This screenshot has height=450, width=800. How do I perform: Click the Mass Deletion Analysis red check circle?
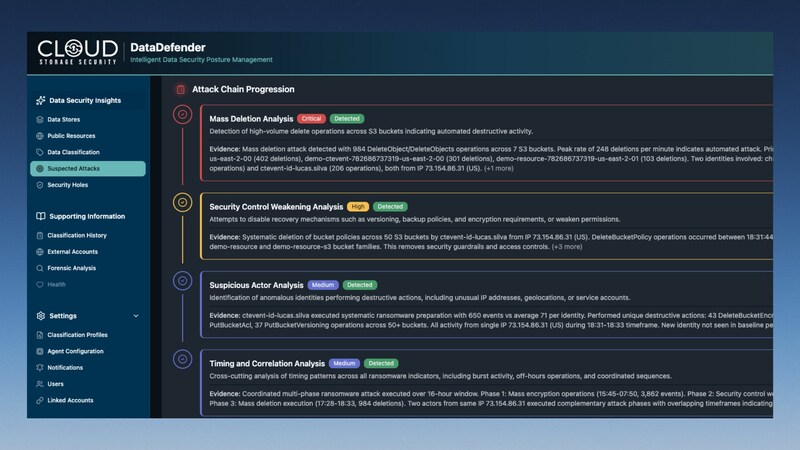click(x=181, y=116)
